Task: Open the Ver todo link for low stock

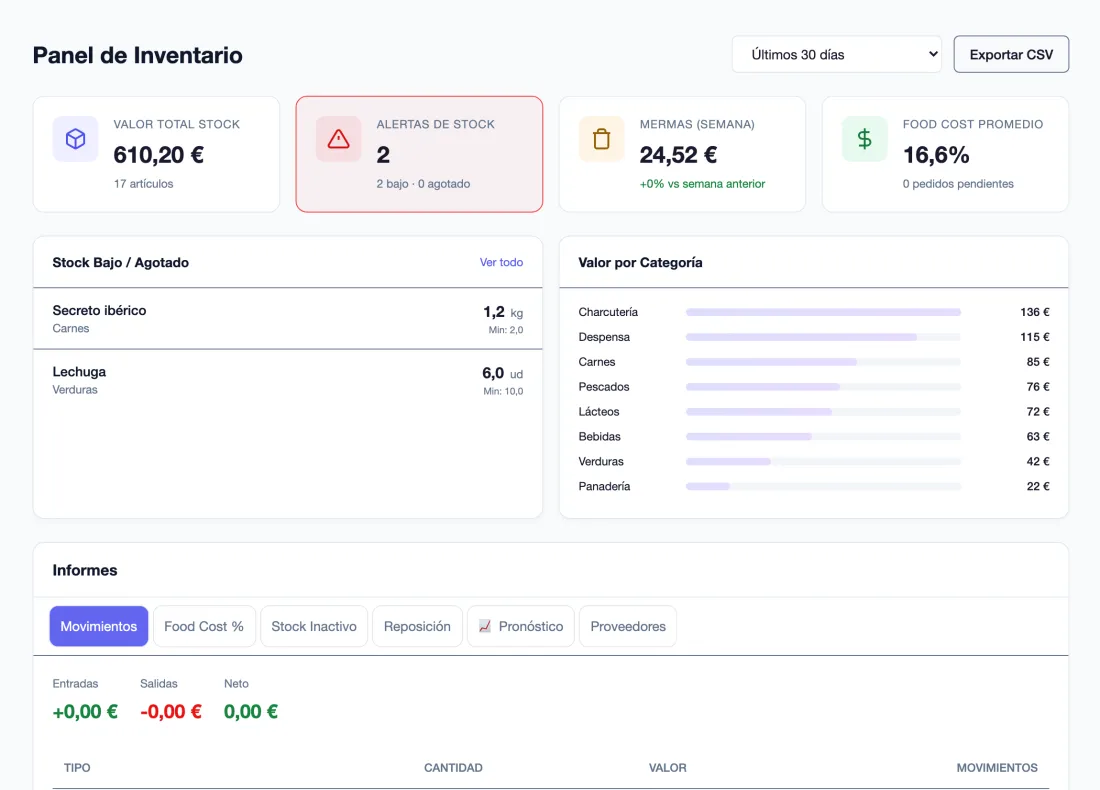Action: [x=501, y=262]
